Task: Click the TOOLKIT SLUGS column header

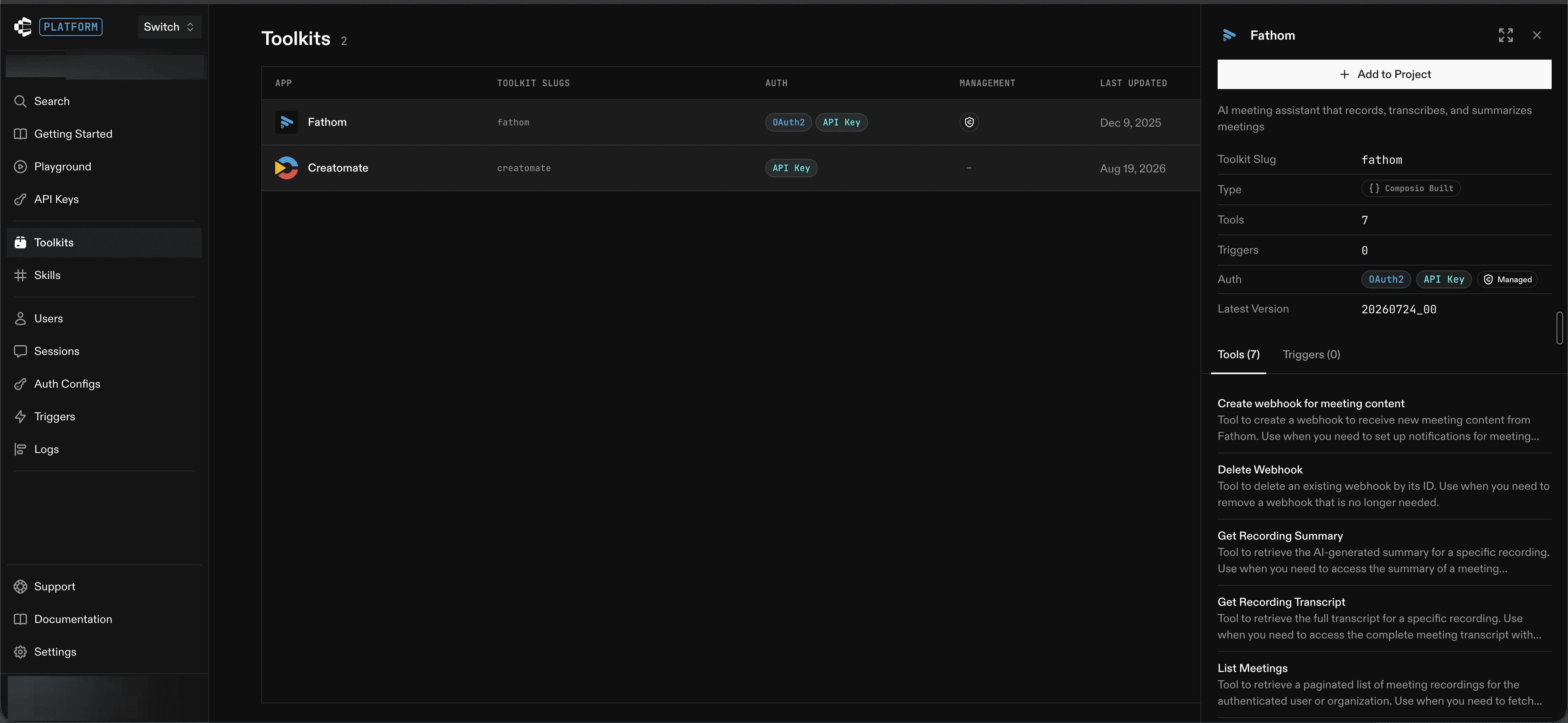Action: [x=533, y=83]
